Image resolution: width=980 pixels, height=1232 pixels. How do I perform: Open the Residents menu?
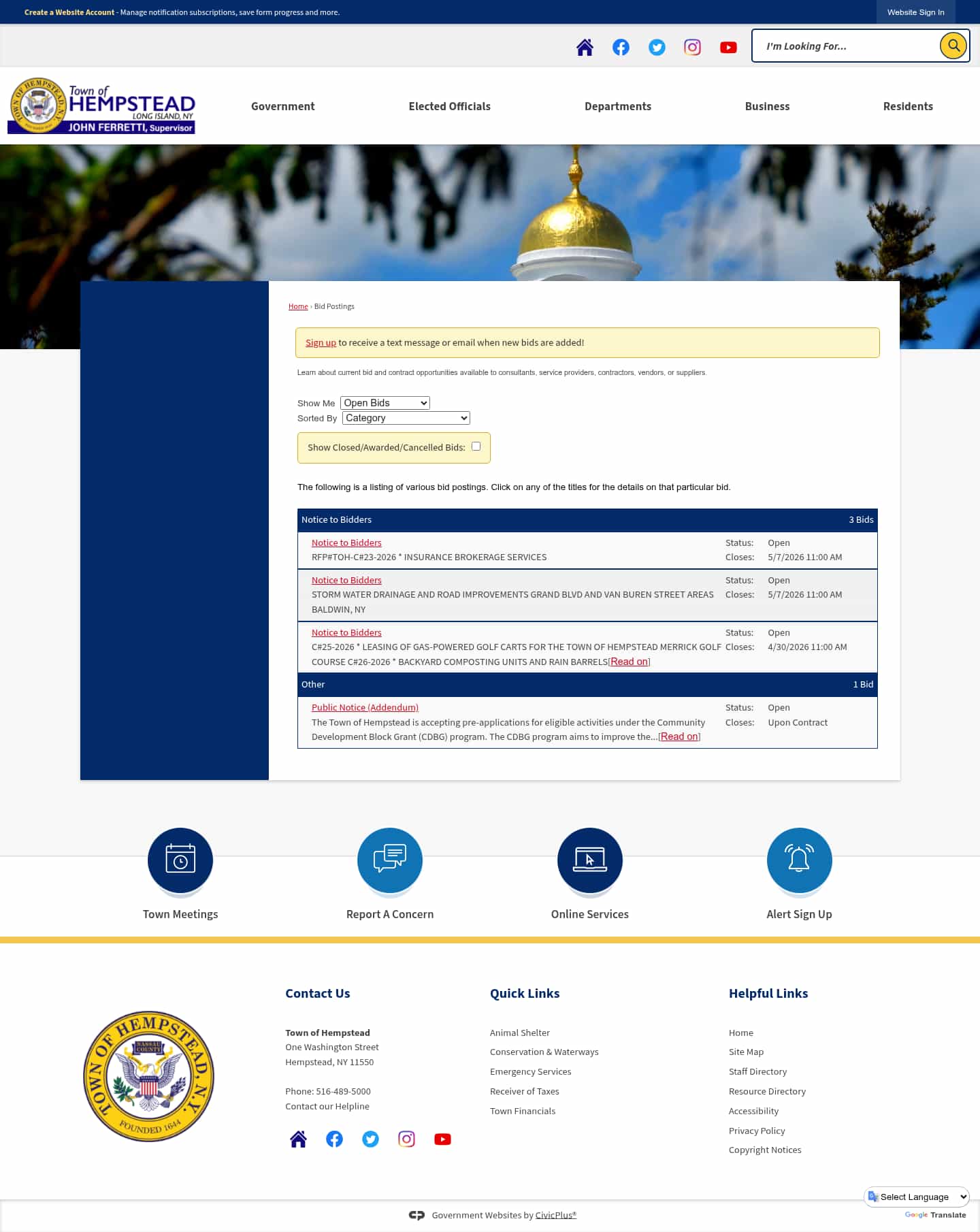[x=908, y=106]
